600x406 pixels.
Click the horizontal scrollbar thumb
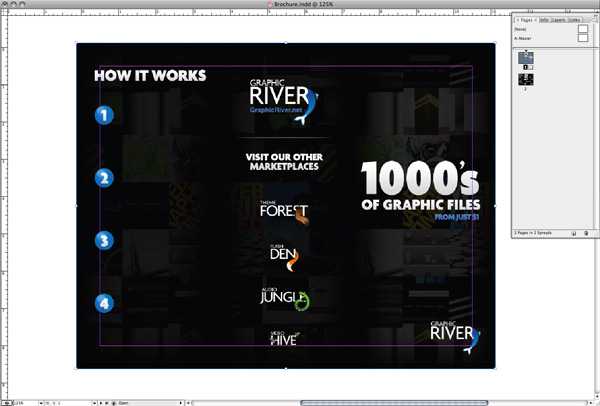(394, 403)
